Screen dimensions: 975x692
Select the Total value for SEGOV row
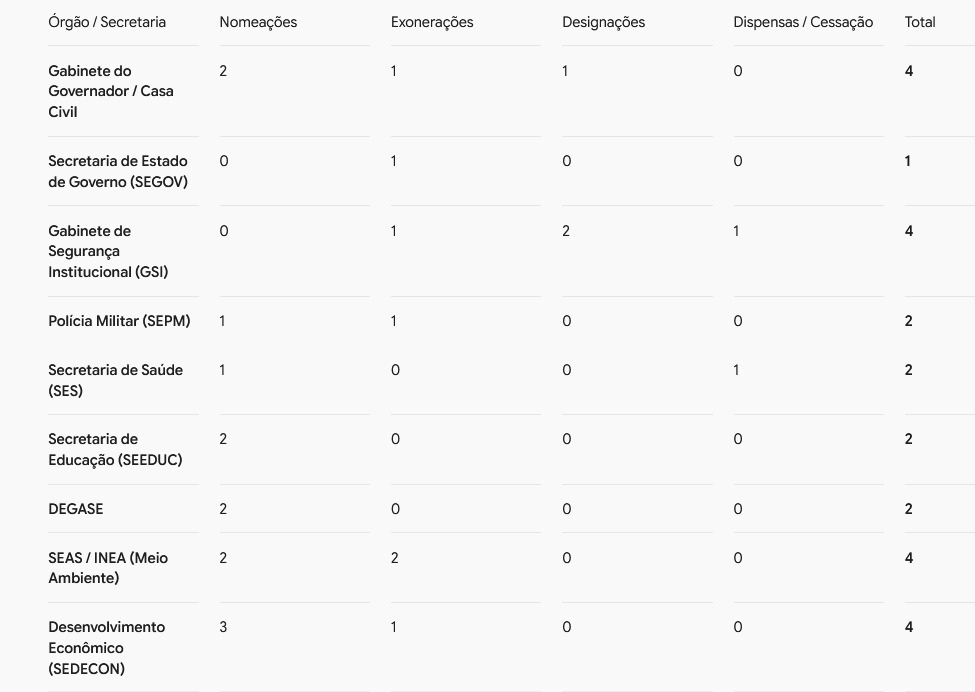(908, 162)
